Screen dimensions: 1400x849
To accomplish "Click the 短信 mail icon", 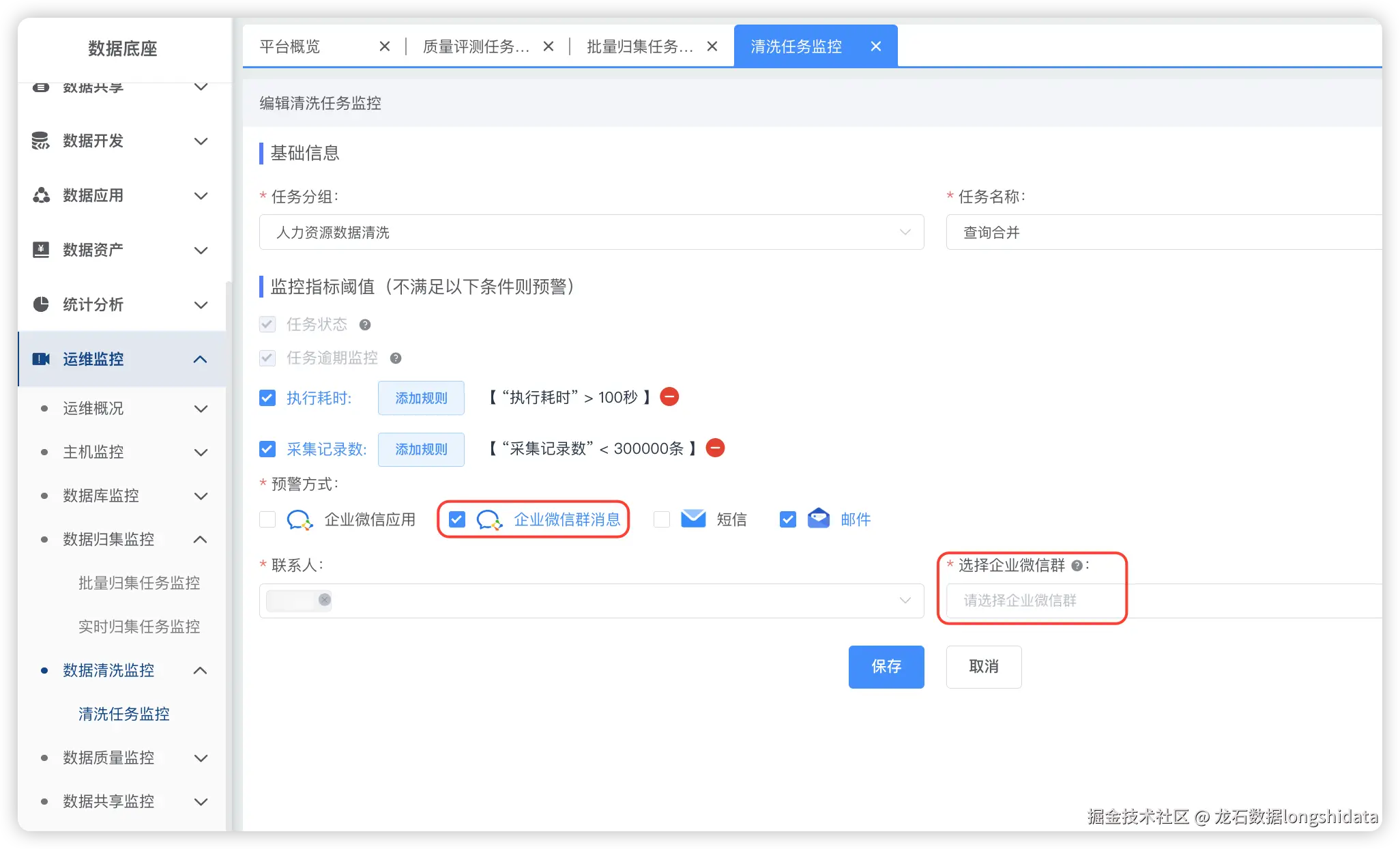I will tap(693, 519).
